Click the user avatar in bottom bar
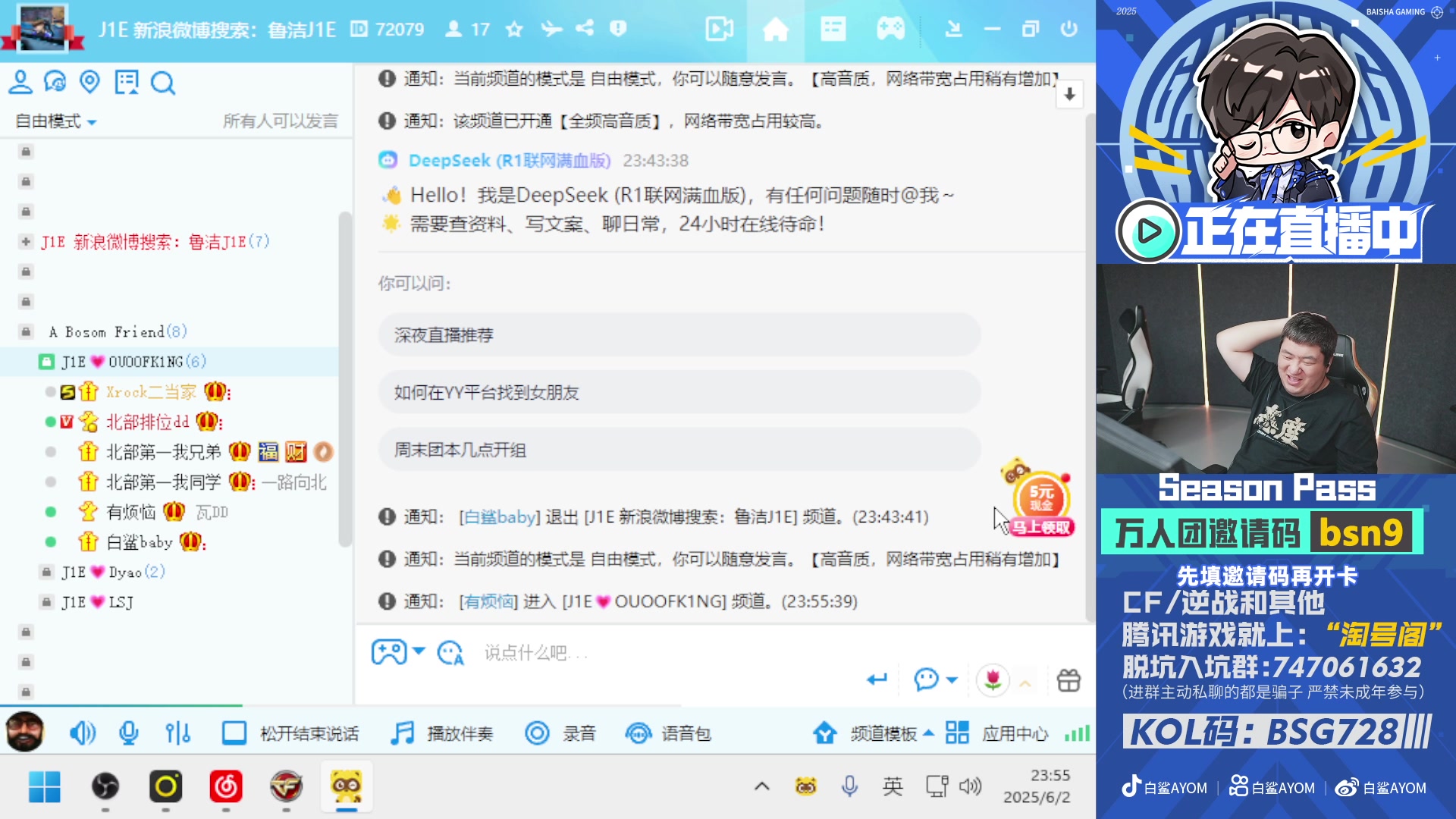This screenshot has height=819, width=1456. tap(25, 732)
